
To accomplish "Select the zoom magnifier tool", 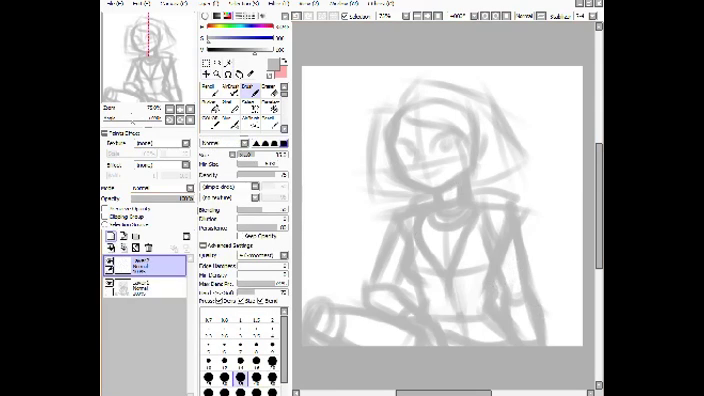I will pyautogui.click(x=217, y=74).
